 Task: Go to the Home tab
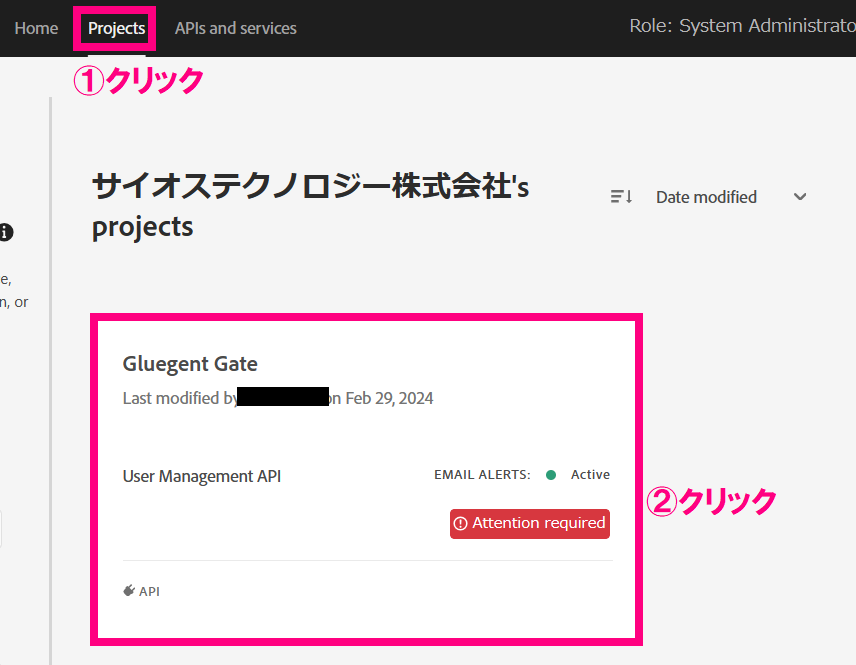click(36, 28)
